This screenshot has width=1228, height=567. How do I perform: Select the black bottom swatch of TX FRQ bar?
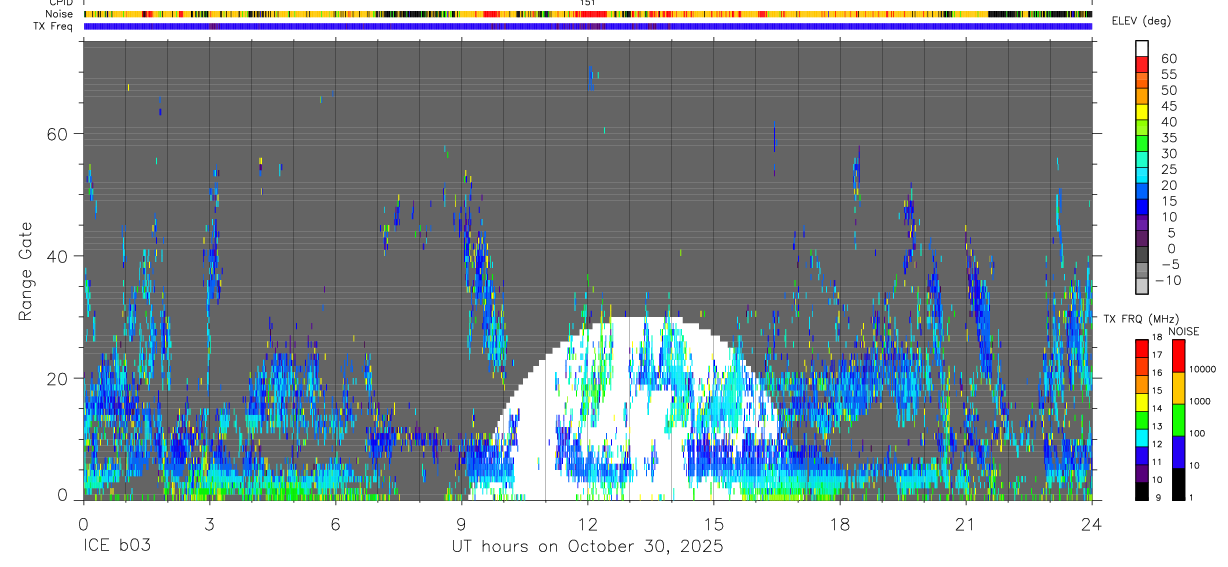pyautogui.click(x=1142, y=491)
